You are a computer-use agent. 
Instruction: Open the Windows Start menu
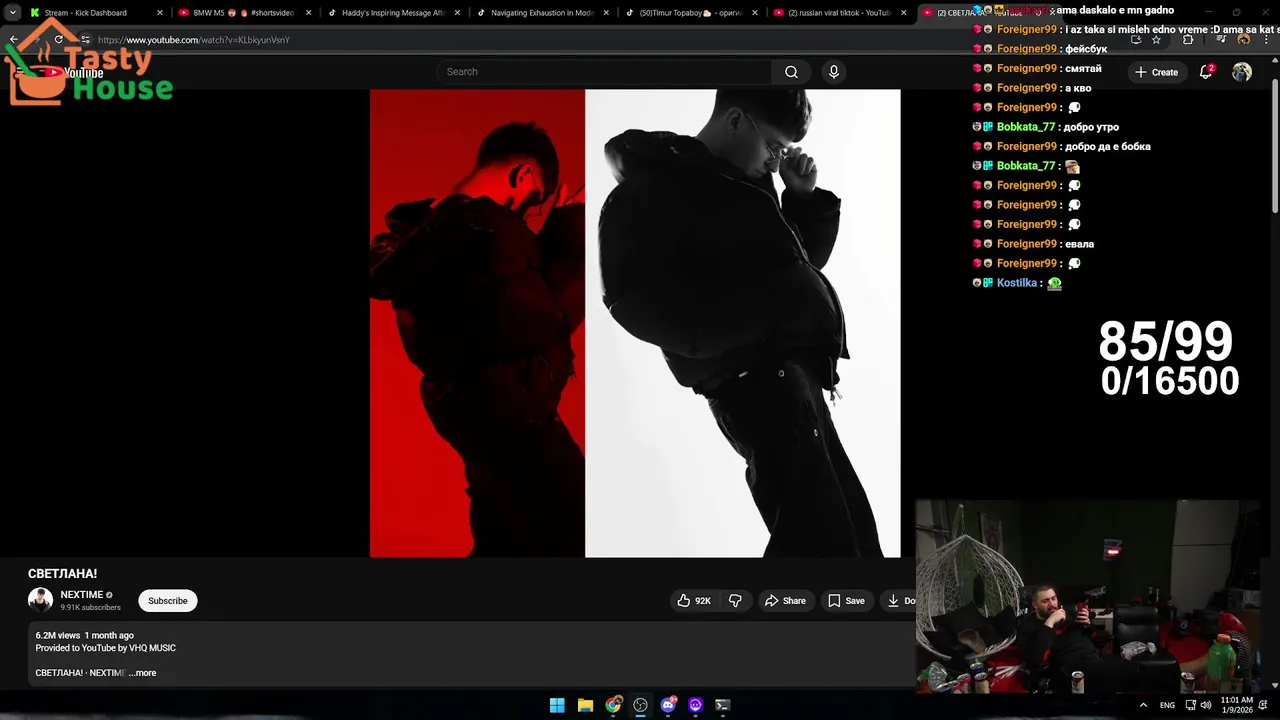557,705
